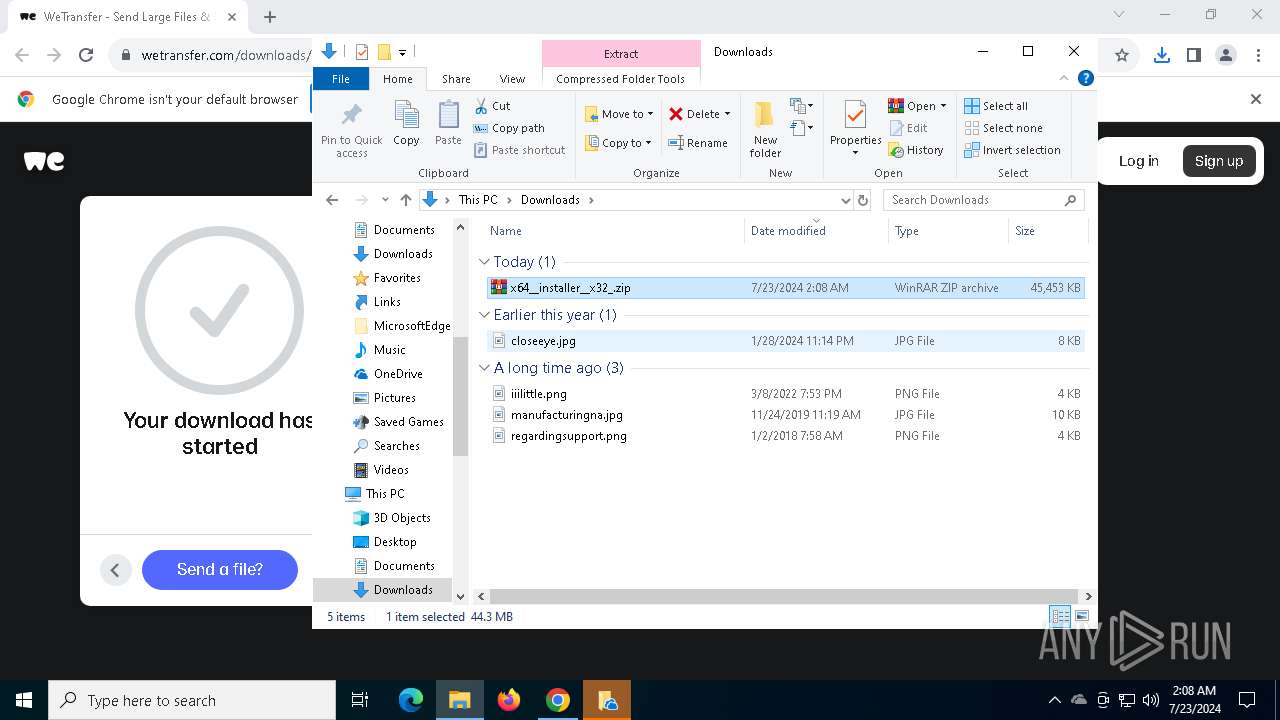This screenshot has width=1280, height=720.
Task: Click Paste shortcut in ribbon
Action: (519, 150)
